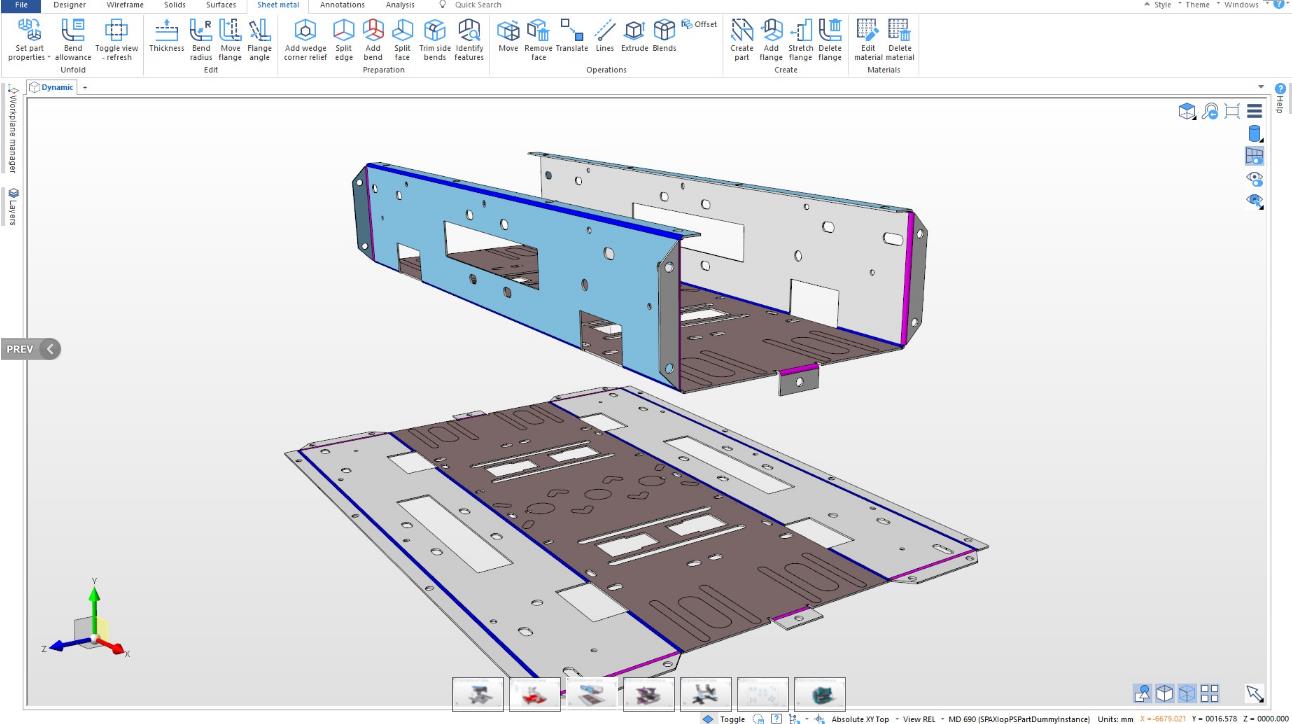Toggle the wireframe cube view mode
The width and height of the screenshot is (1292, 724).
click(1164, 693)
